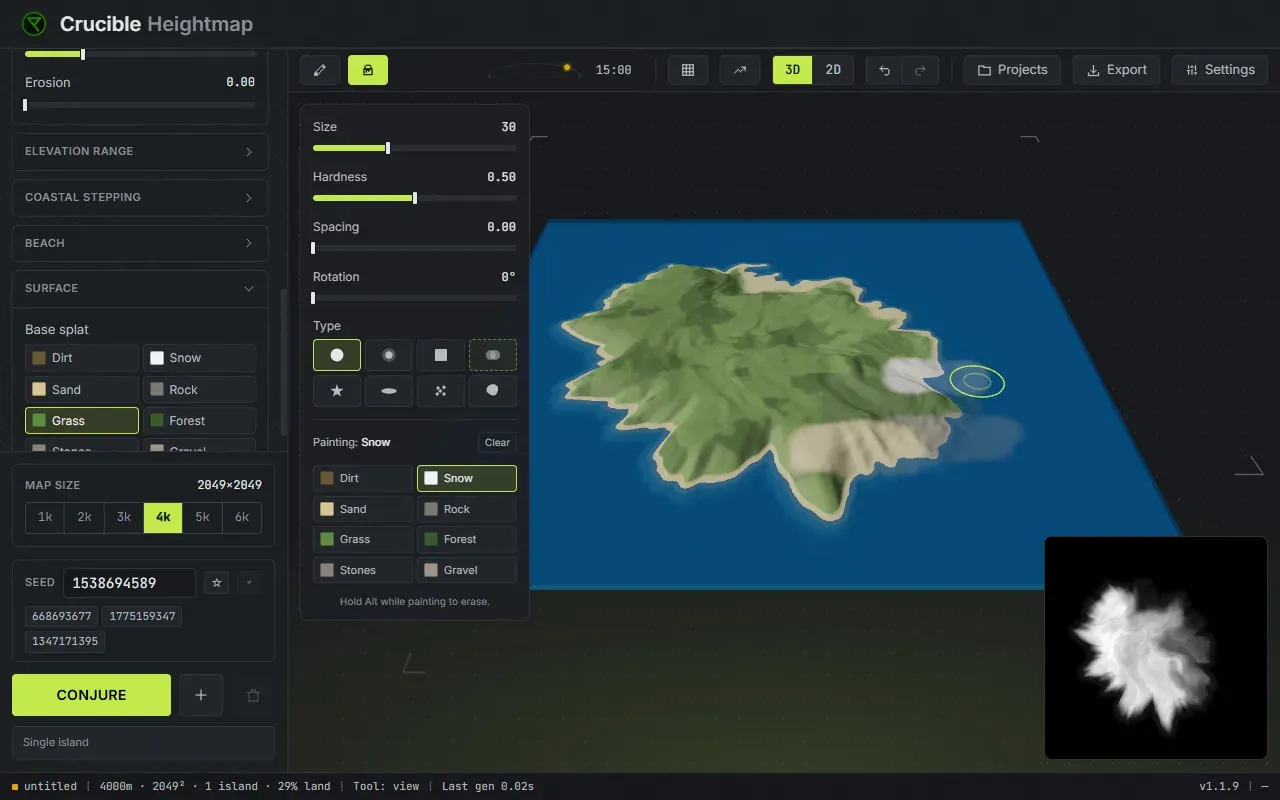Screen dimensions: 1280x800
Task: Toggle the active paint bucket tool
Action: [368, 70]
